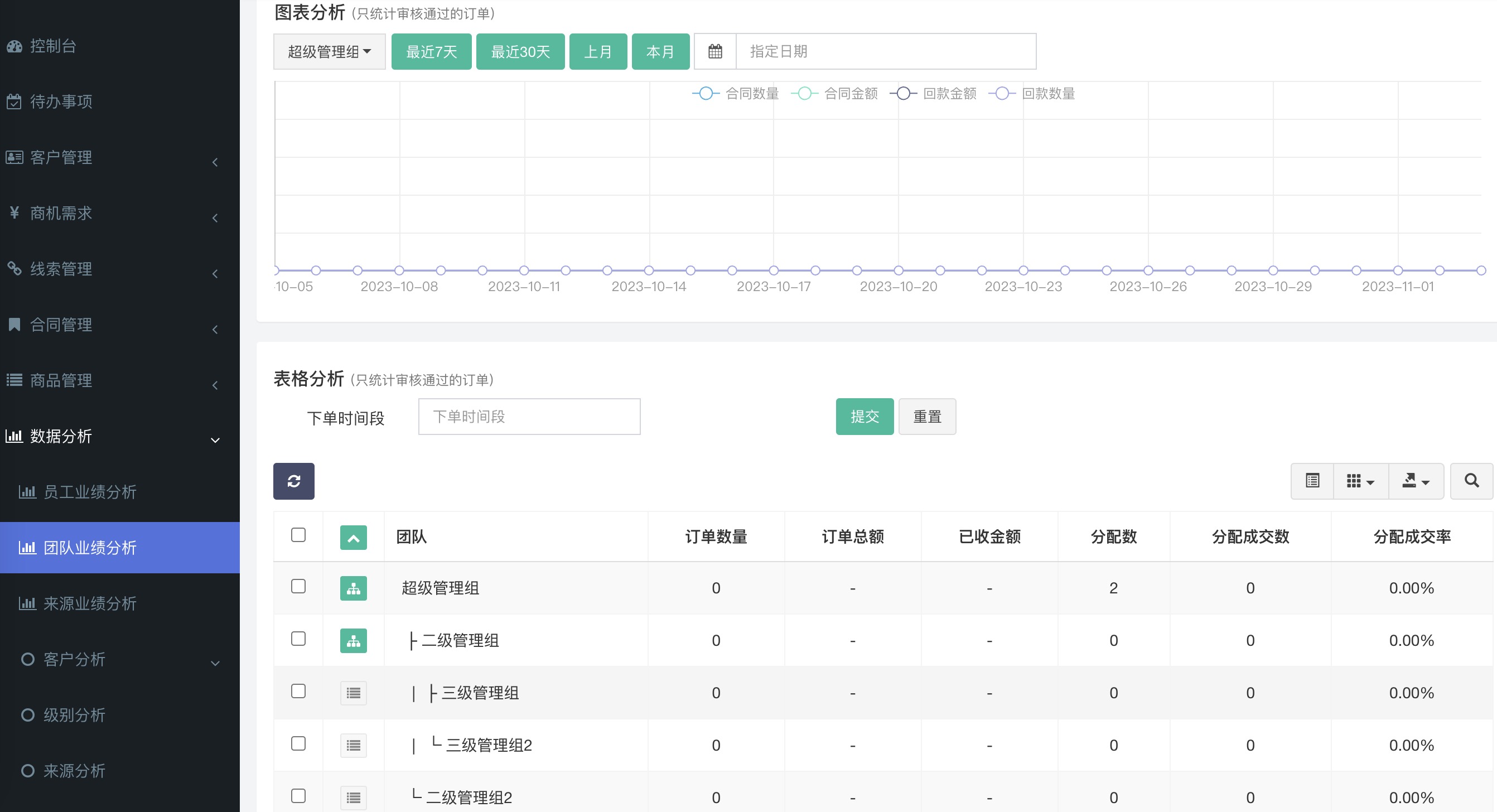Expand the 商机需求 submenu chevron
The height and width of the screenshot is (812, 1497).
tap(215, 218)
